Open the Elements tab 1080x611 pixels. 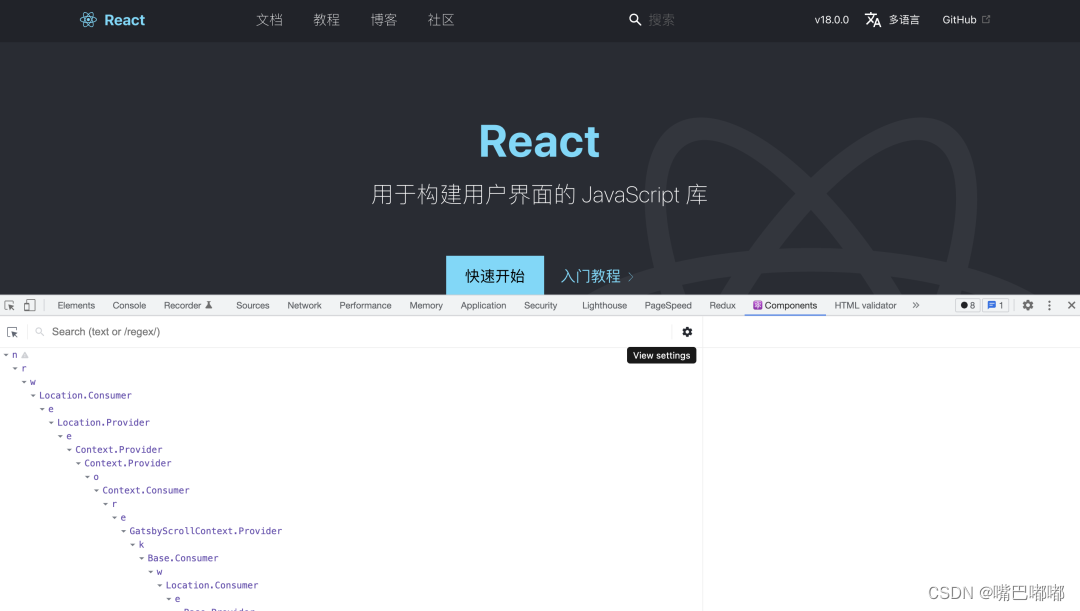(76, 305)
